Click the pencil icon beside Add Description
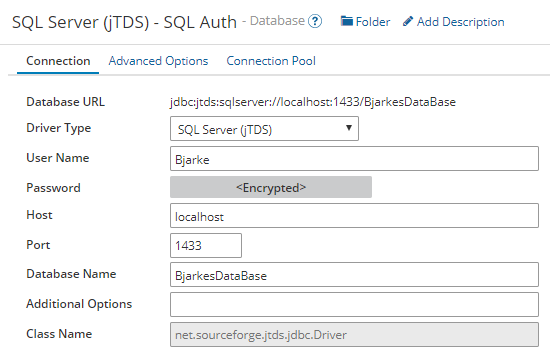550x360 pixels. (x=408, y=21)
